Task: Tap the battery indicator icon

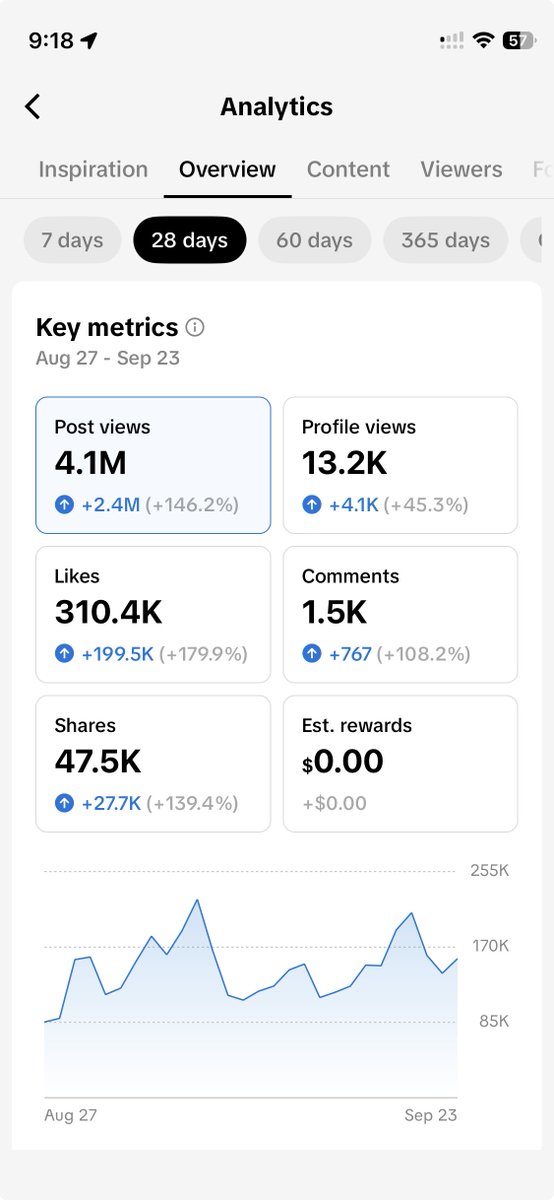Action: (x=519, y=41)
